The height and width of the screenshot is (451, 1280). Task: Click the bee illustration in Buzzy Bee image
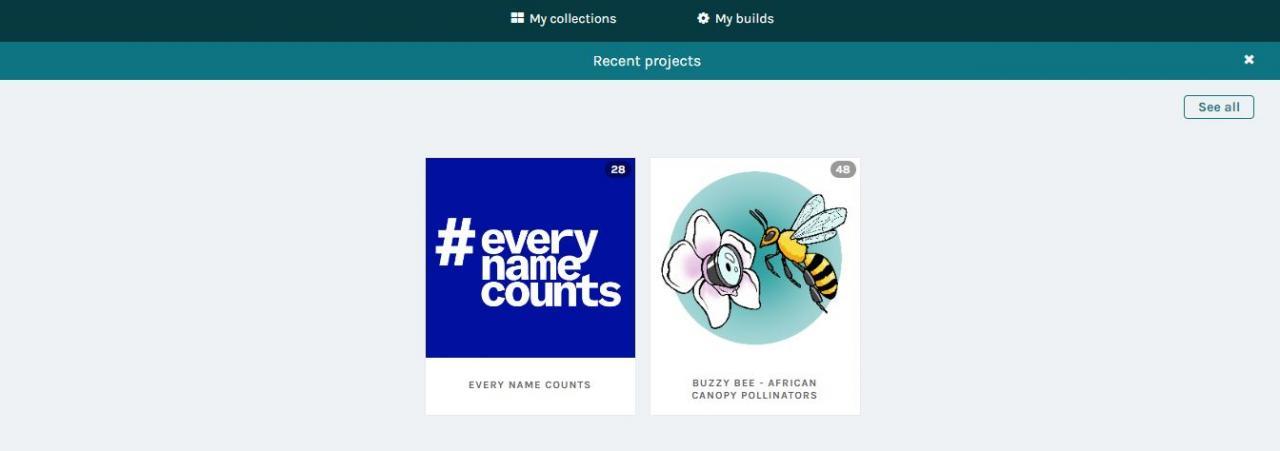800,250
